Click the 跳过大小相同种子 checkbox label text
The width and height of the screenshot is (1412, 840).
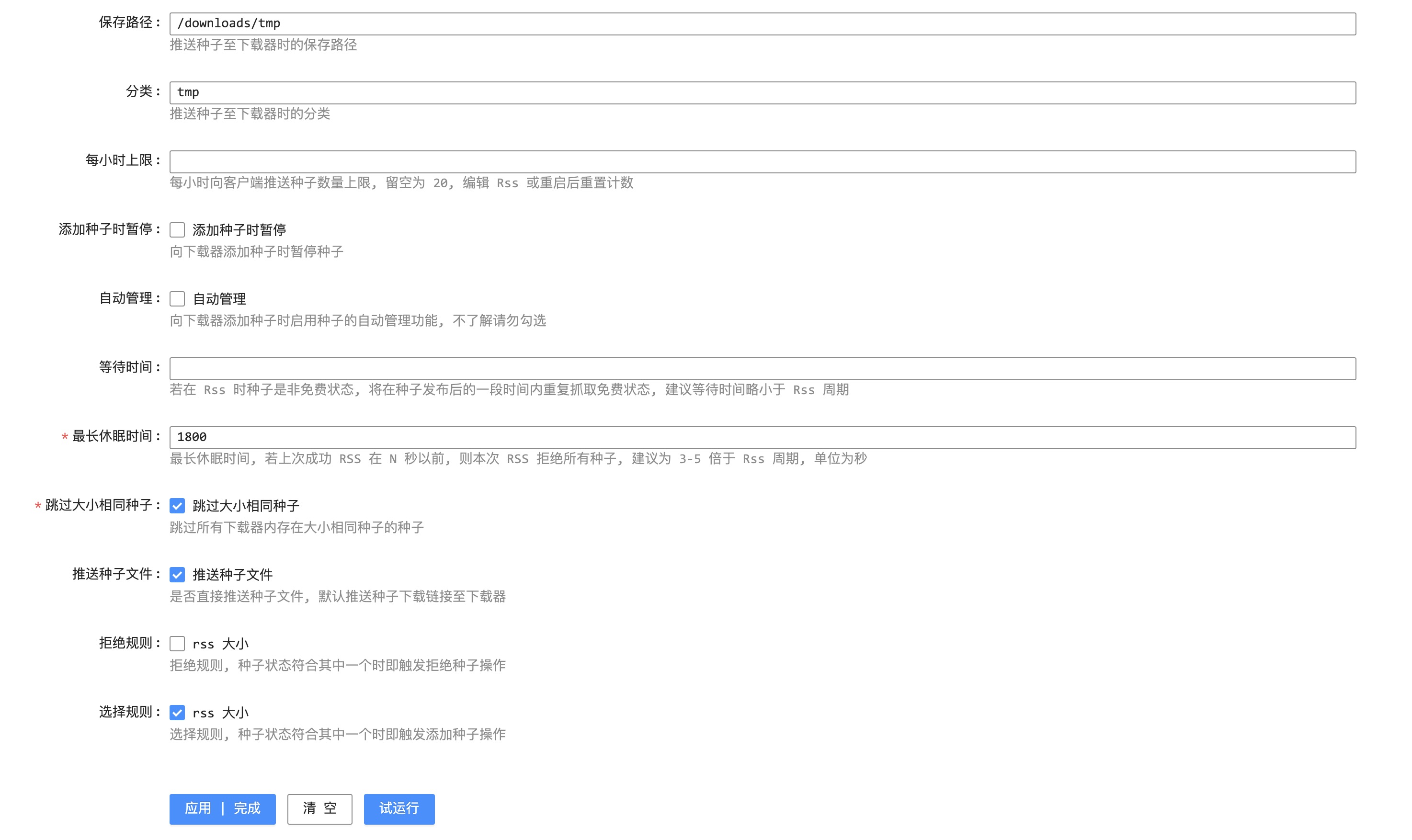click(246, 505)
